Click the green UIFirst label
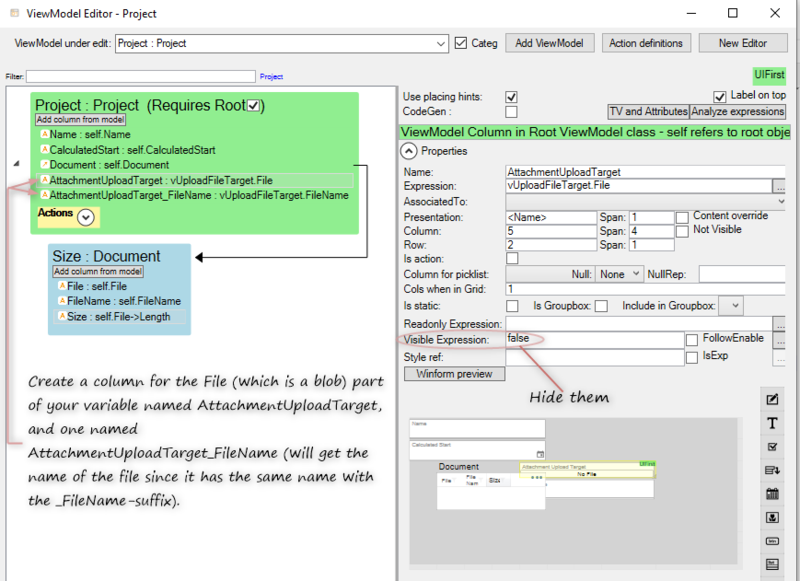The image size is (800, 581). tap(769, 75)
